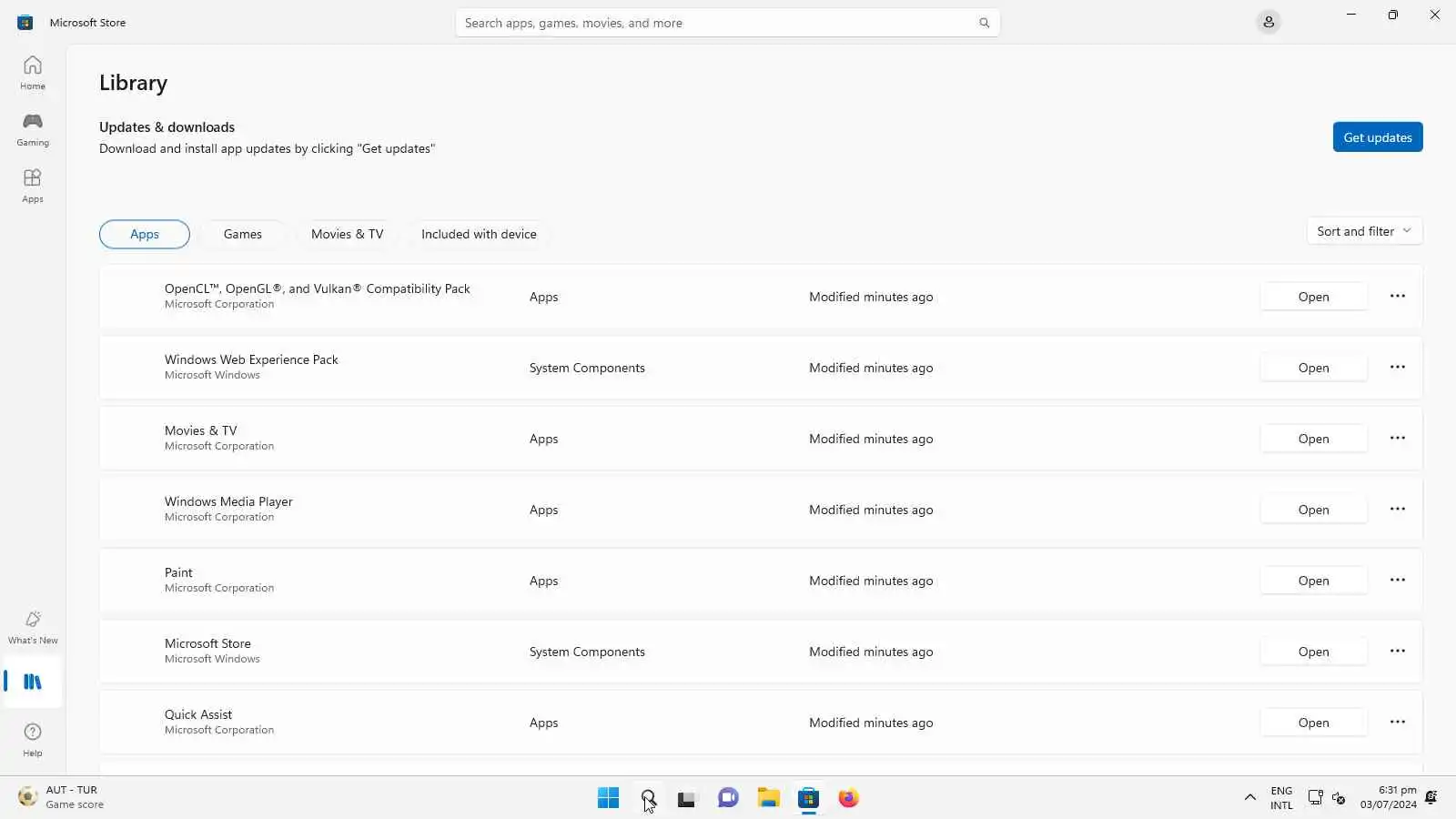This screenshot has width=1456, height=819.
Task: Open taskbar Search
Action: coord(648,798)
